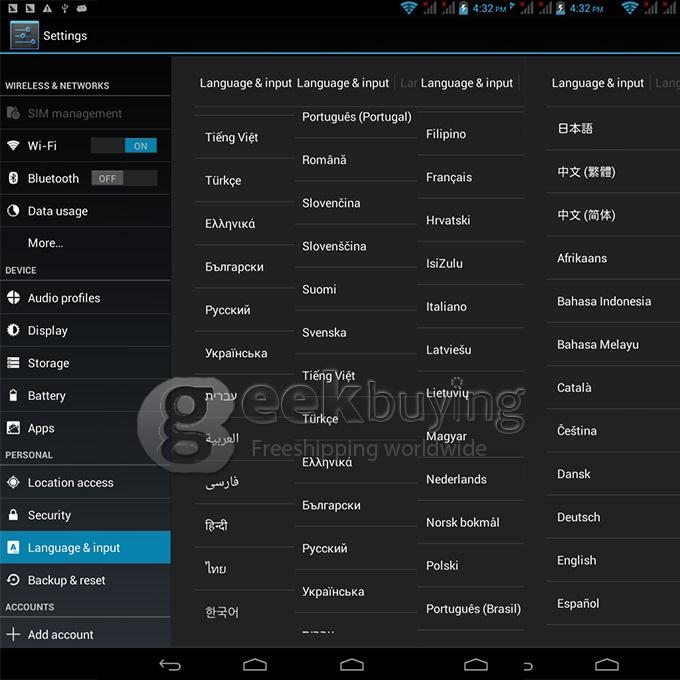680x680 pixels.
Task: Choose Deutsch as the language
Action: (x=579, y=517)
